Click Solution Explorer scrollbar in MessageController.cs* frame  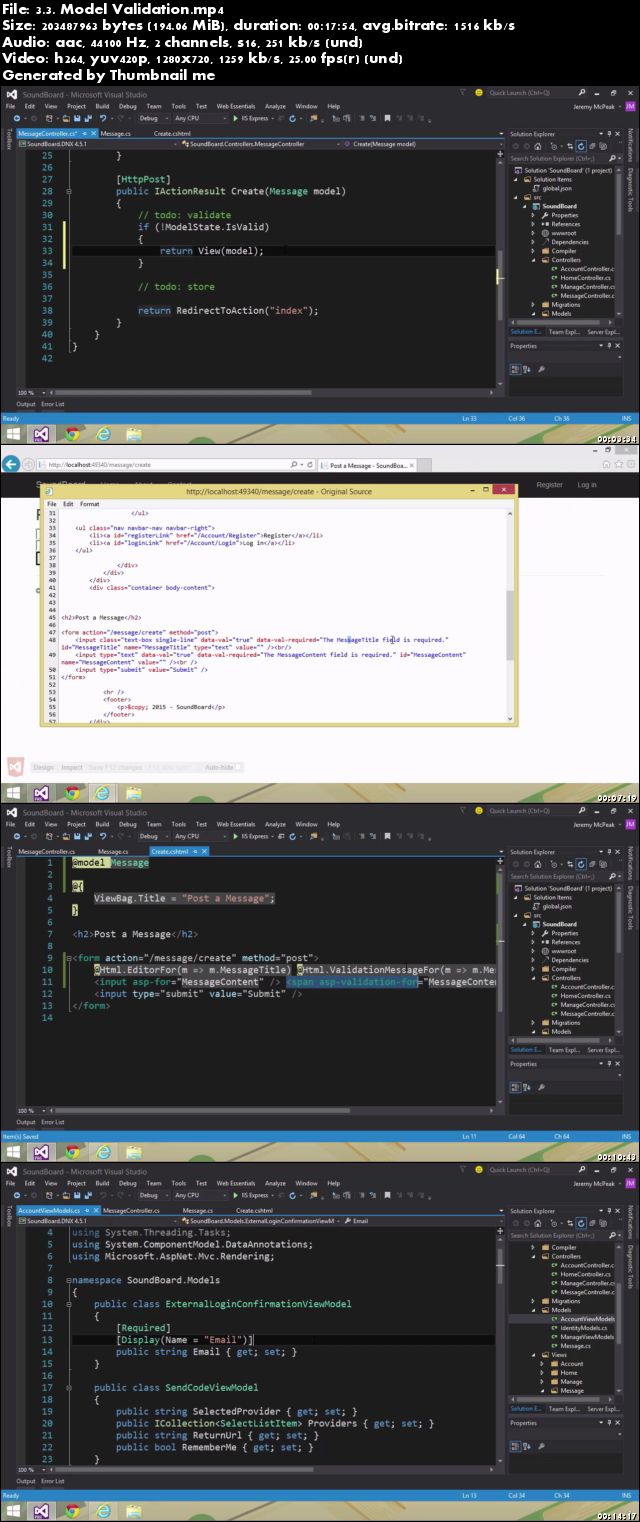pos(620,240)
